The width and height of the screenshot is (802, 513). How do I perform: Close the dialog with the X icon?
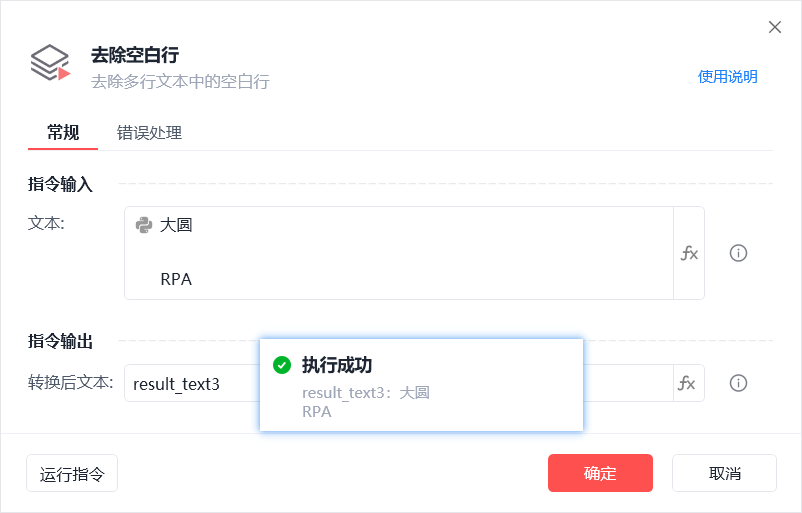pos(775,27)
